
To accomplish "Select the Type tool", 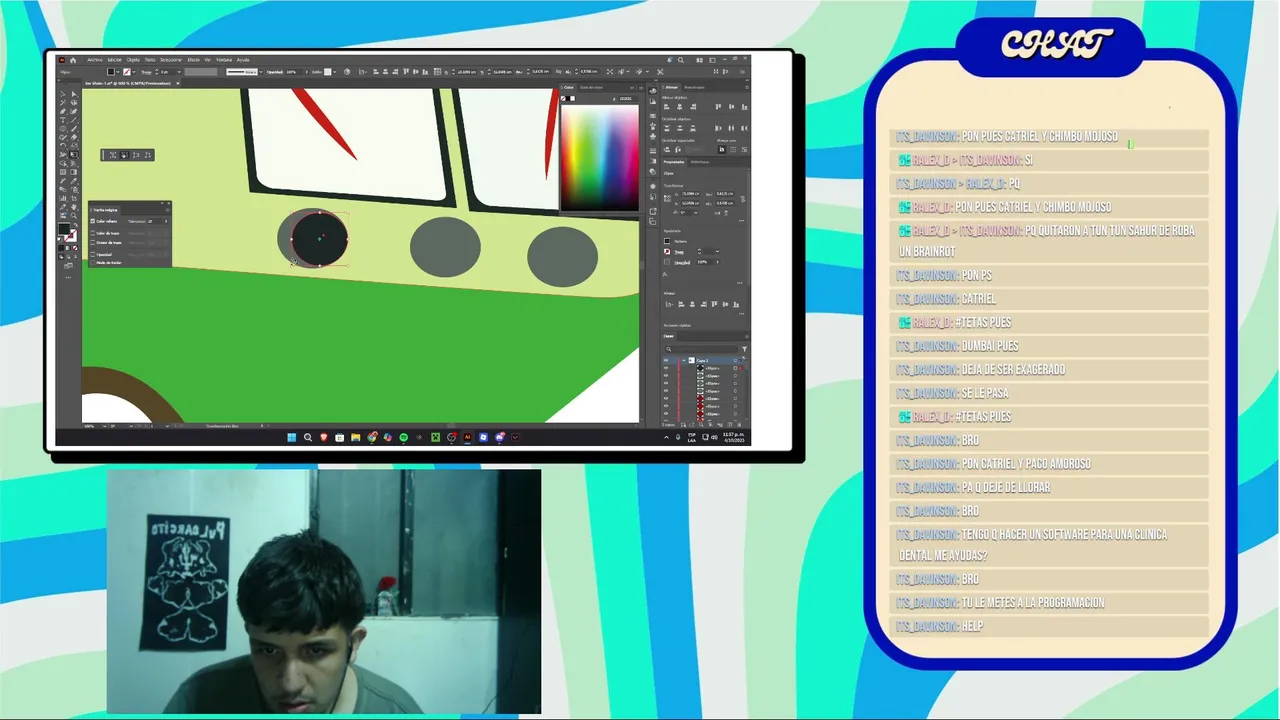I will coord(63,120).
